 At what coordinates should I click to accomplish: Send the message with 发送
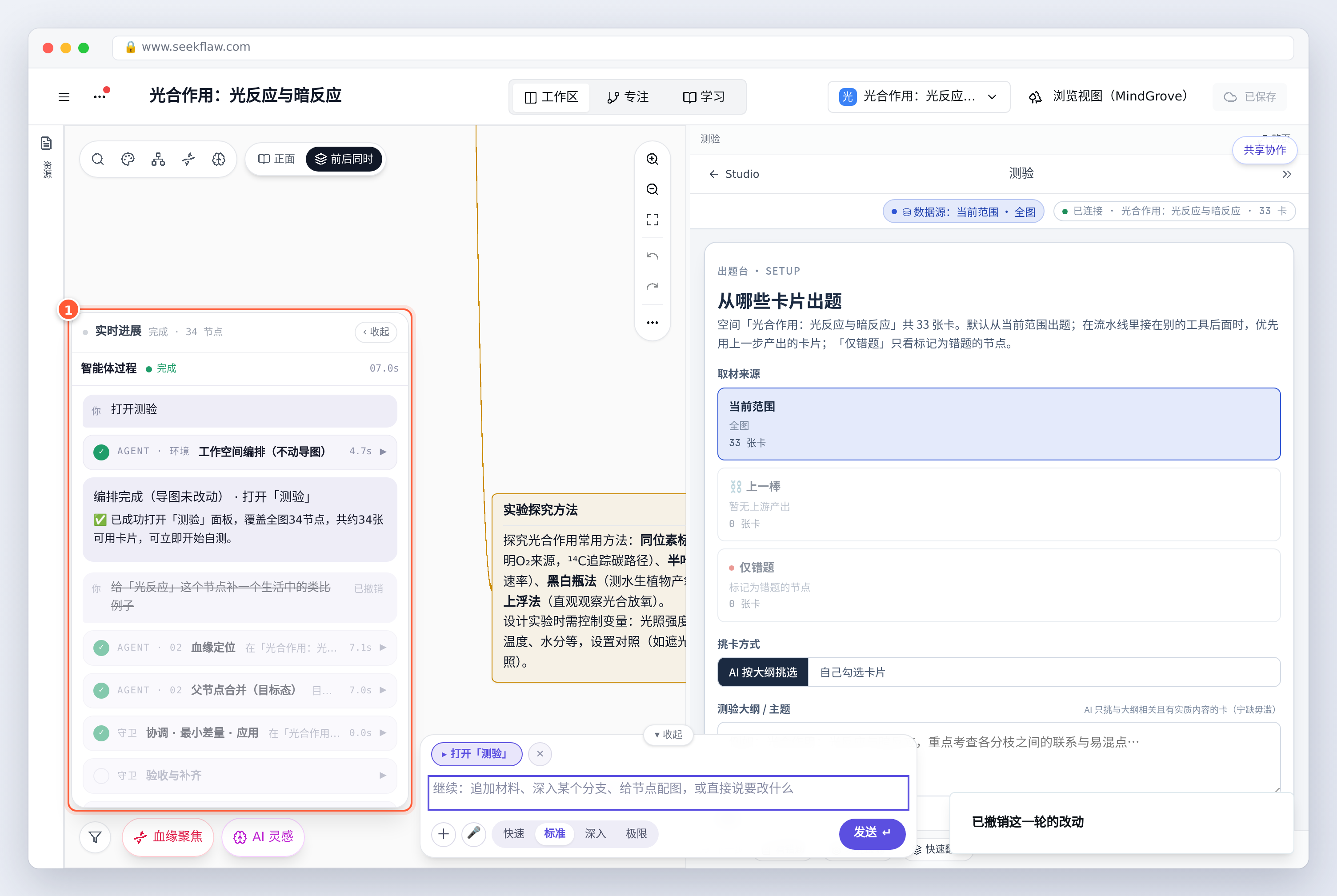(x=872, y=833)
